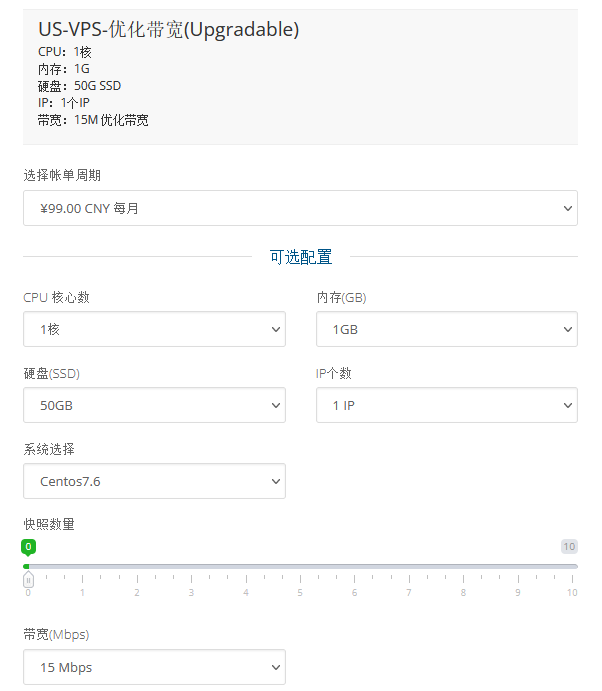Click the snapshot slider handle at 0
This screenshot has height=691, width=602.
click(28, 580)
